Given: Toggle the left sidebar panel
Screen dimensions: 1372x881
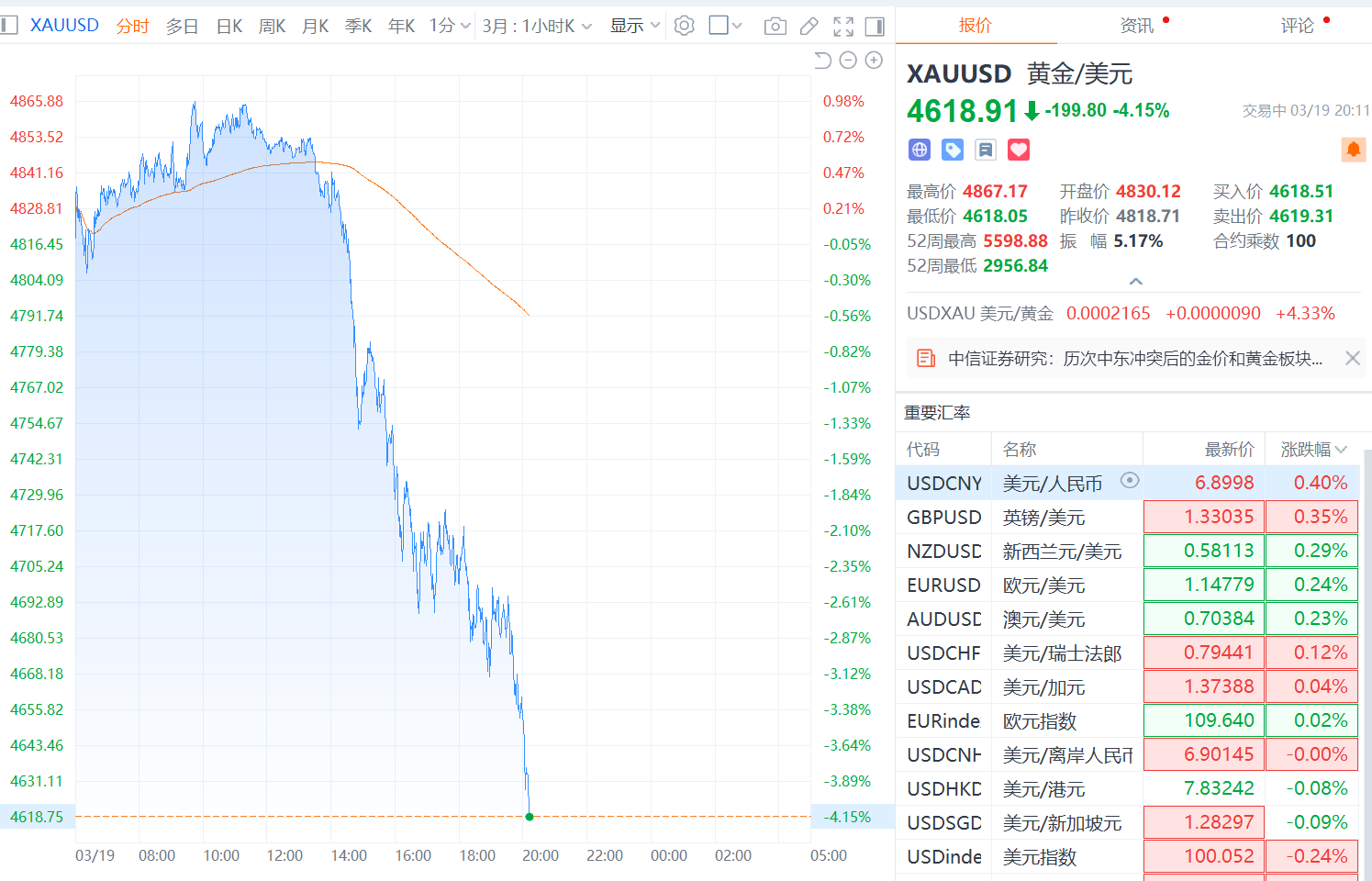Looking at the screenshot, I should pos(9,26).
